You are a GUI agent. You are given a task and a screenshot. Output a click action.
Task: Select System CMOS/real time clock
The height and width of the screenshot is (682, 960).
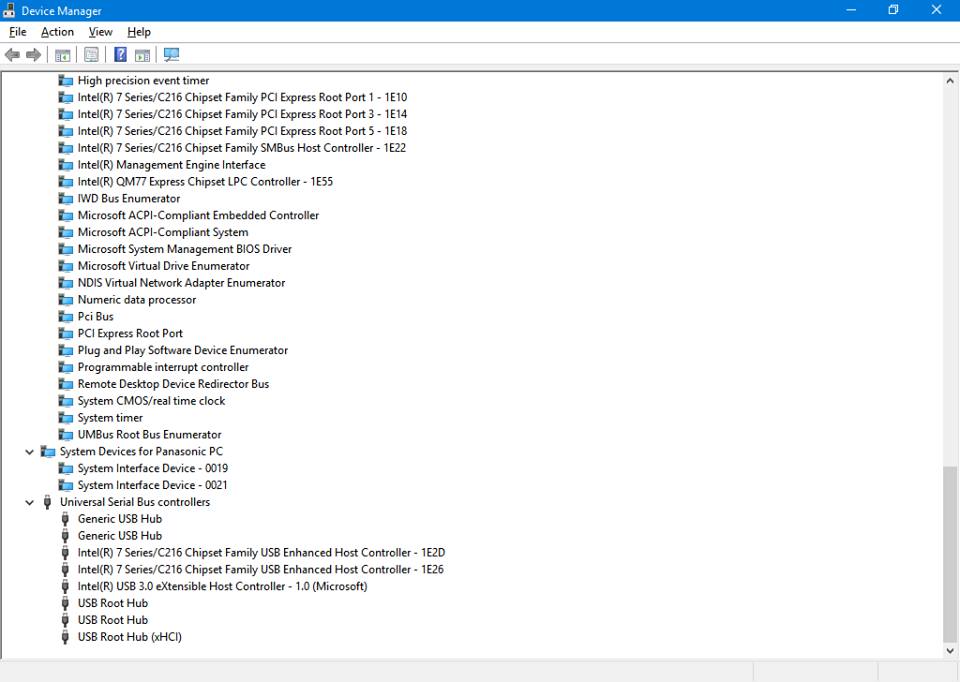pos(151,401)
